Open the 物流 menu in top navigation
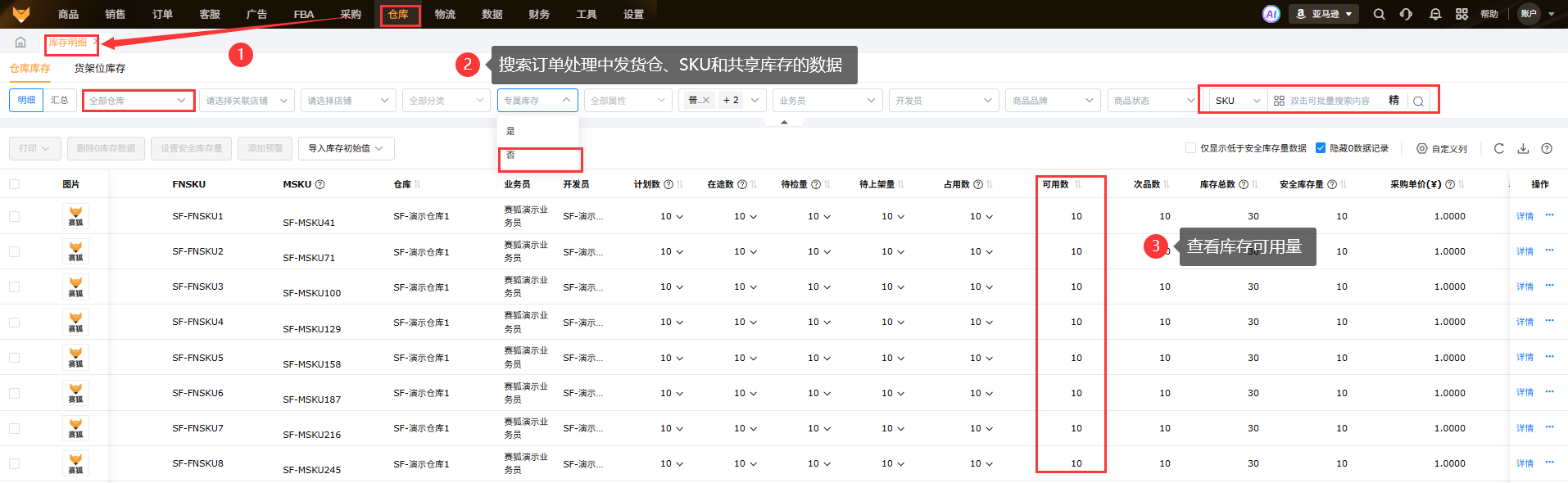This screenshot has width=1568, height=483. click(x=445, y=14)
